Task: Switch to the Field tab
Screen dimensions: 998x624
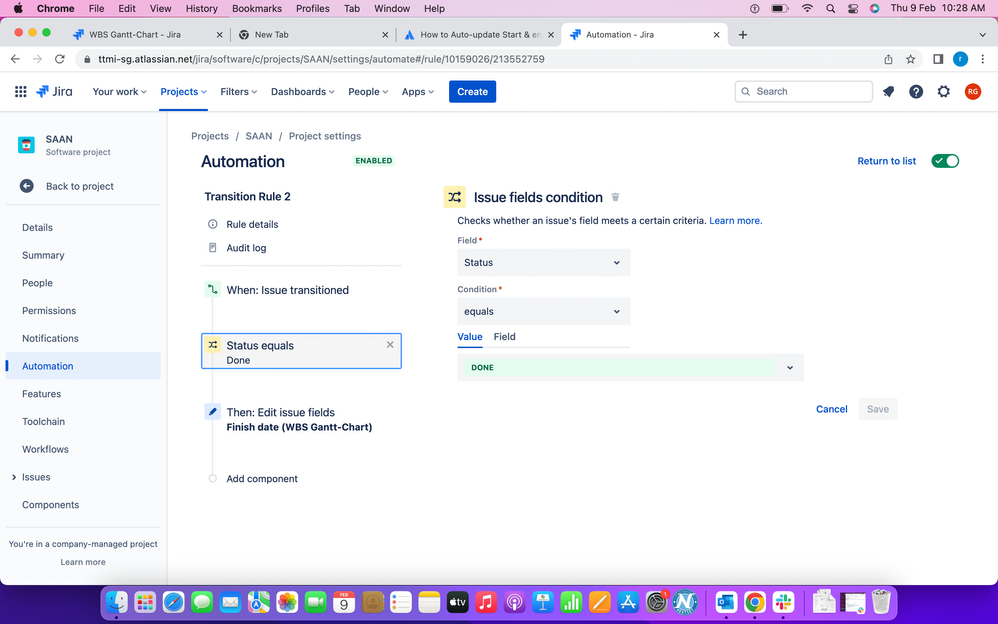Action: tap(505, 337)
